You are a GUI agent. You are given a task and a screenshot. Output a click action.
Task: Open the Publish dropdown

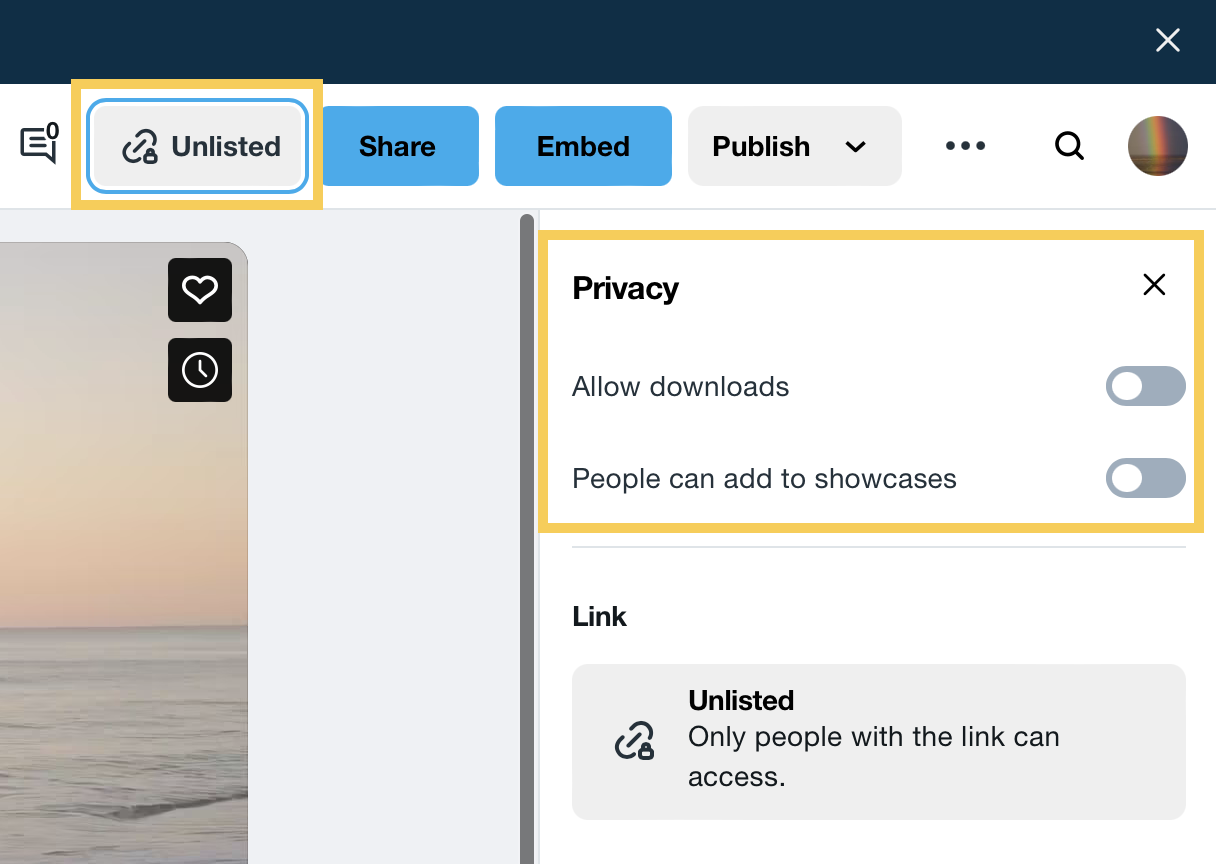click(x=795, y=146)
